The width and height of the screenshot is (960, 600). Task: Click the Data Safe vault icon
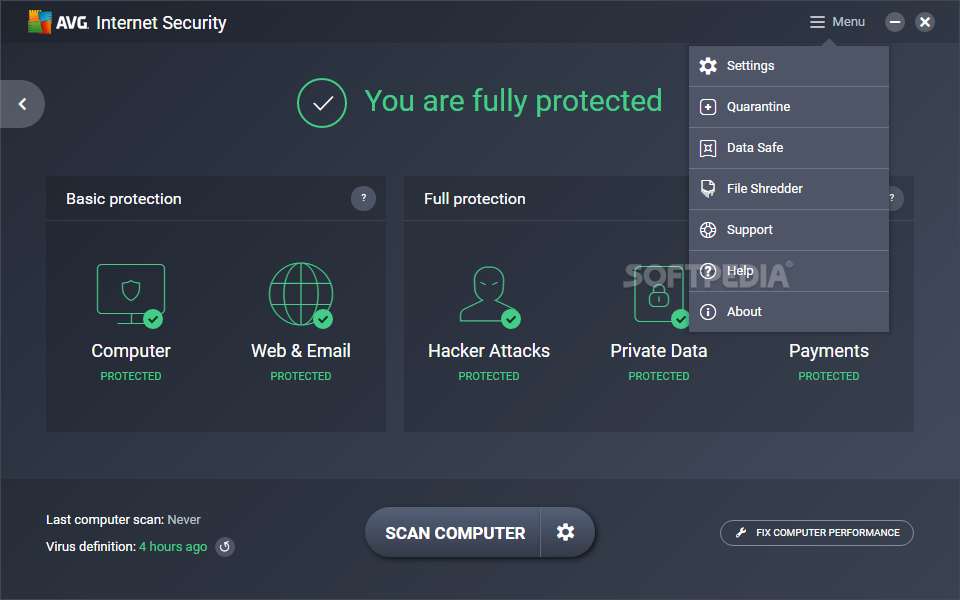pyautogui.click(x=708, y=148)
